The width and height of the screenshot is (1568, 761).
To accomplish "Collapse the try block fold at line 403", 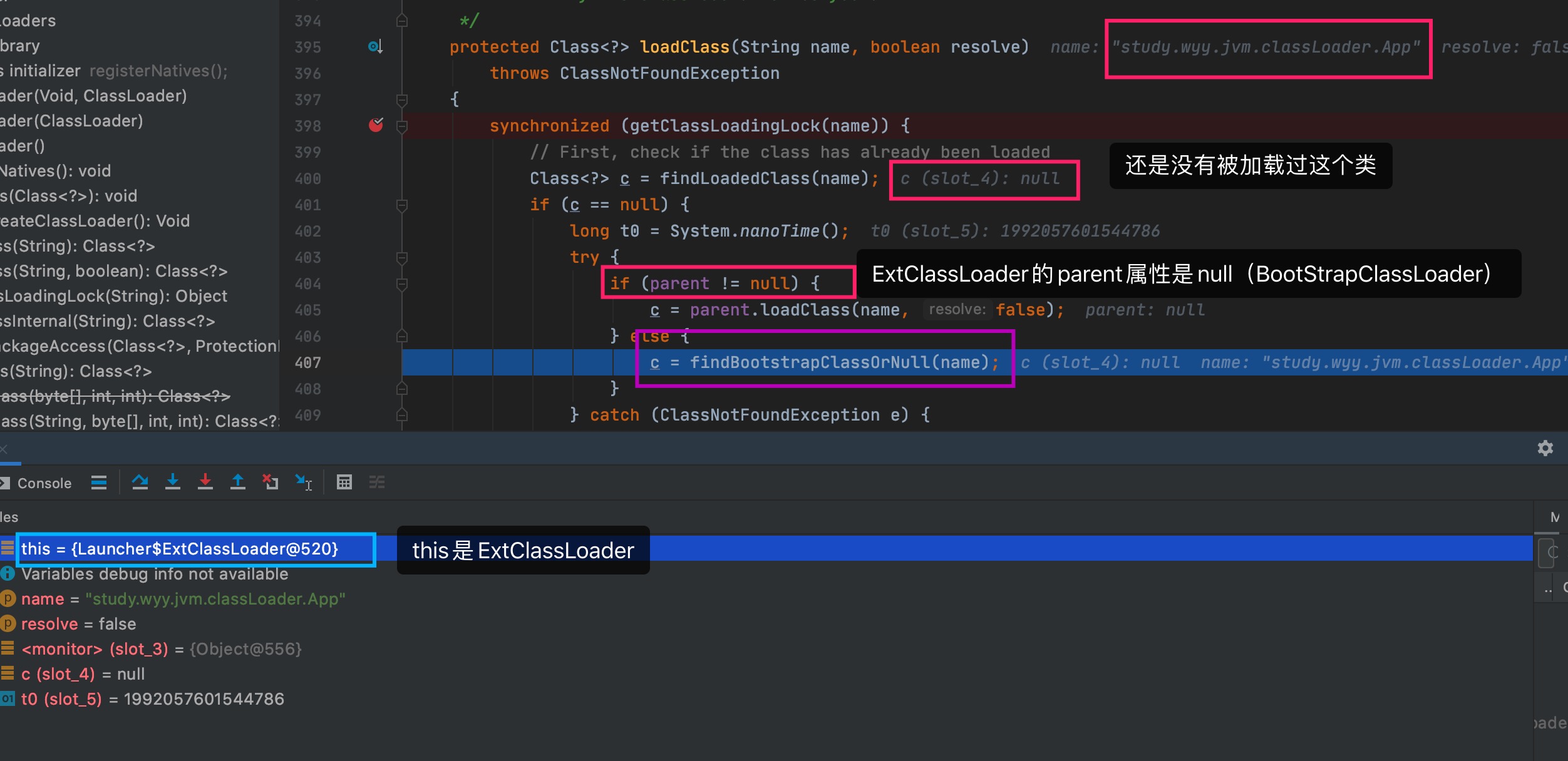I will (402, 257).
